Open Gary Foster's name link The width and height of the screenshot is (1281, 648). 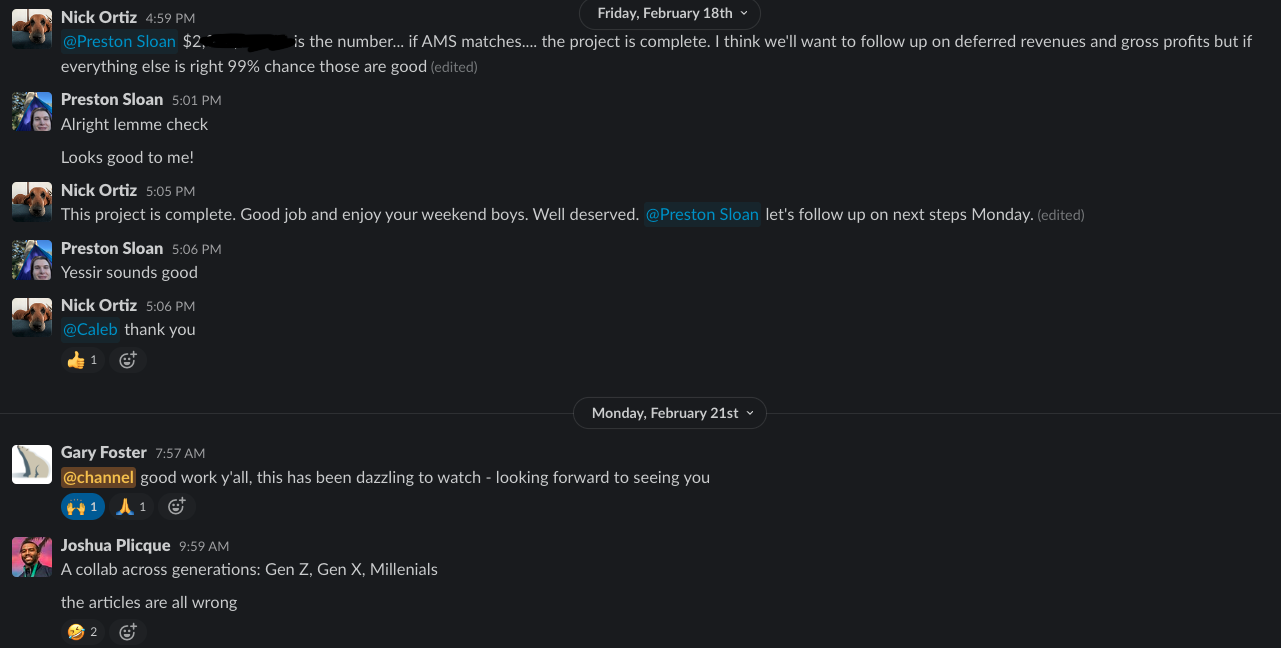[x=104, y=452]
